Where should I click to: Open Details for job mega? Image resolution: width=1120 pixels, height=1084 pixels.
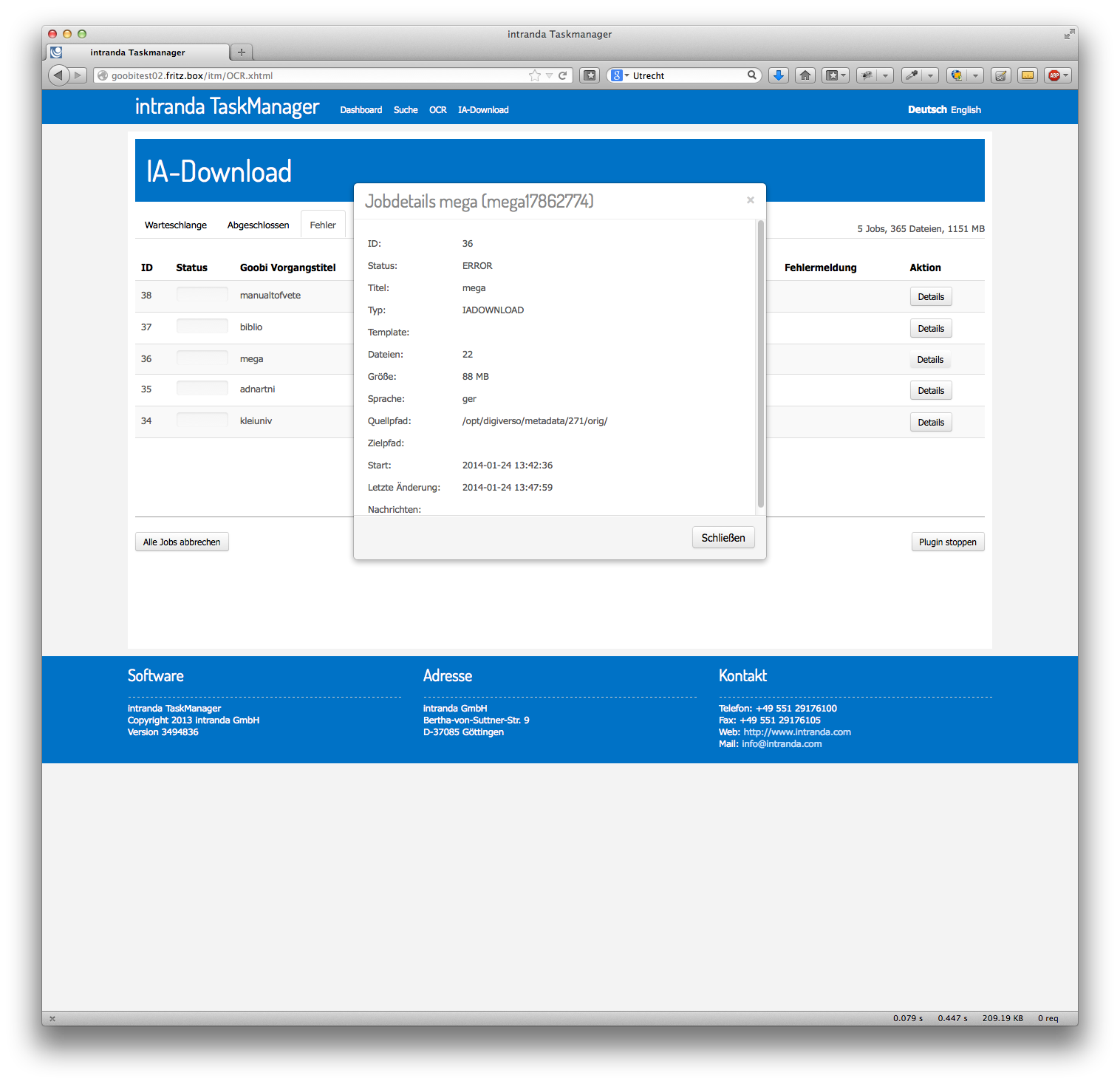(931, 360)
